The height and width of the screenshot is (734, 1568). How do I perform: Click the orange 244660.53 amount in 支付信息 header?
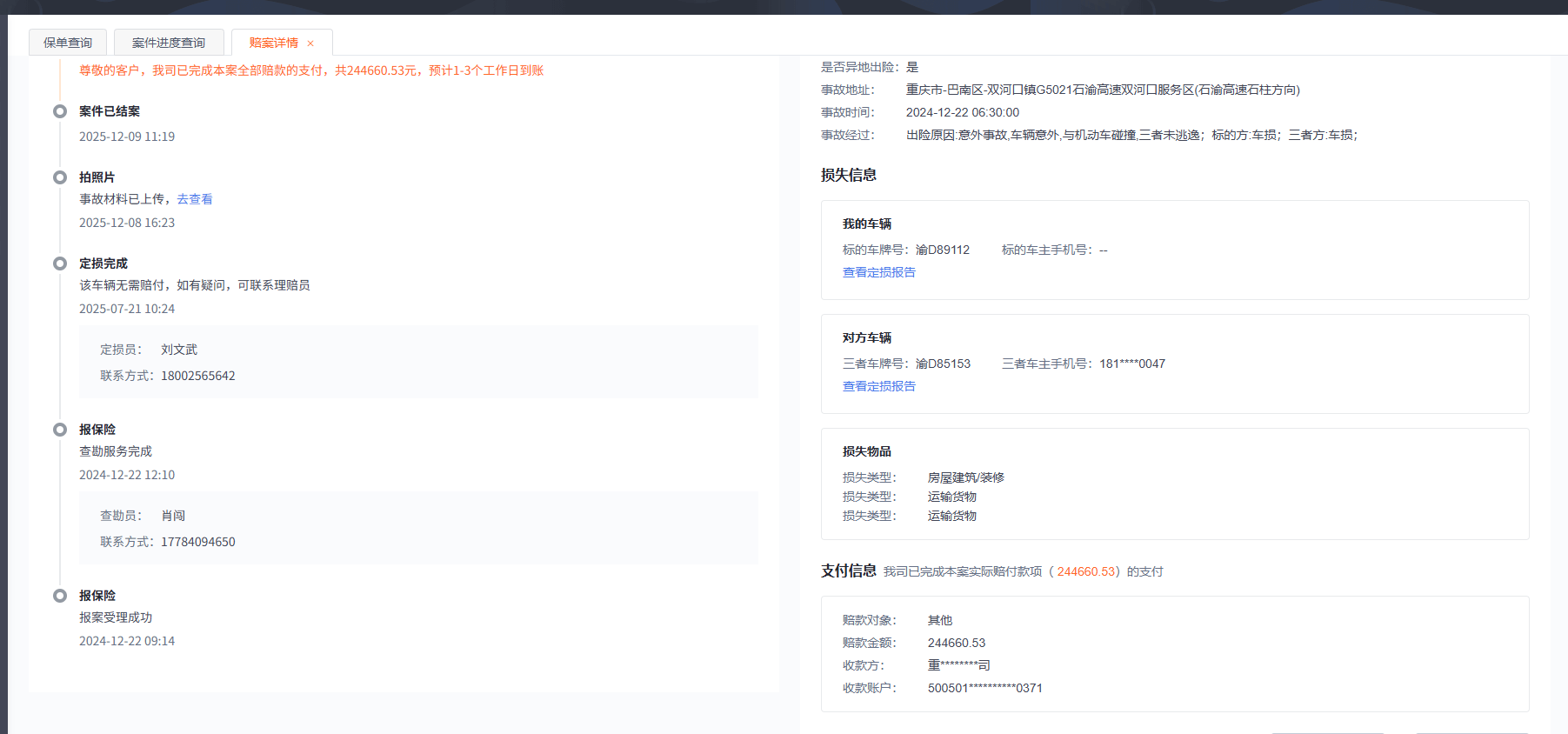pyautogui.click(x=1085, y=571)
